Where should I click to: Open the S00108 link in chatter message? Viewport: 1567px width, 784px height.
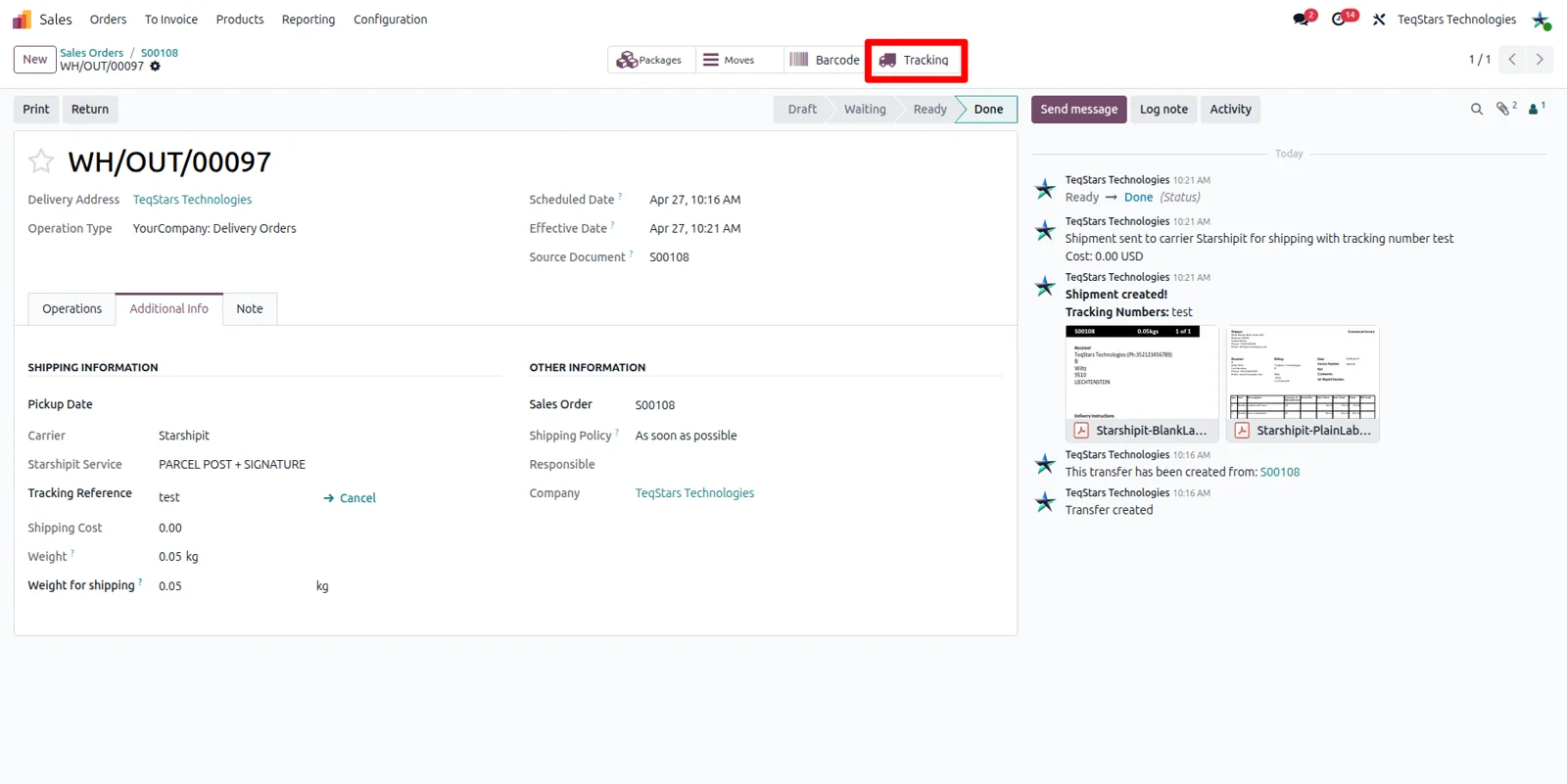[1280, 472]
